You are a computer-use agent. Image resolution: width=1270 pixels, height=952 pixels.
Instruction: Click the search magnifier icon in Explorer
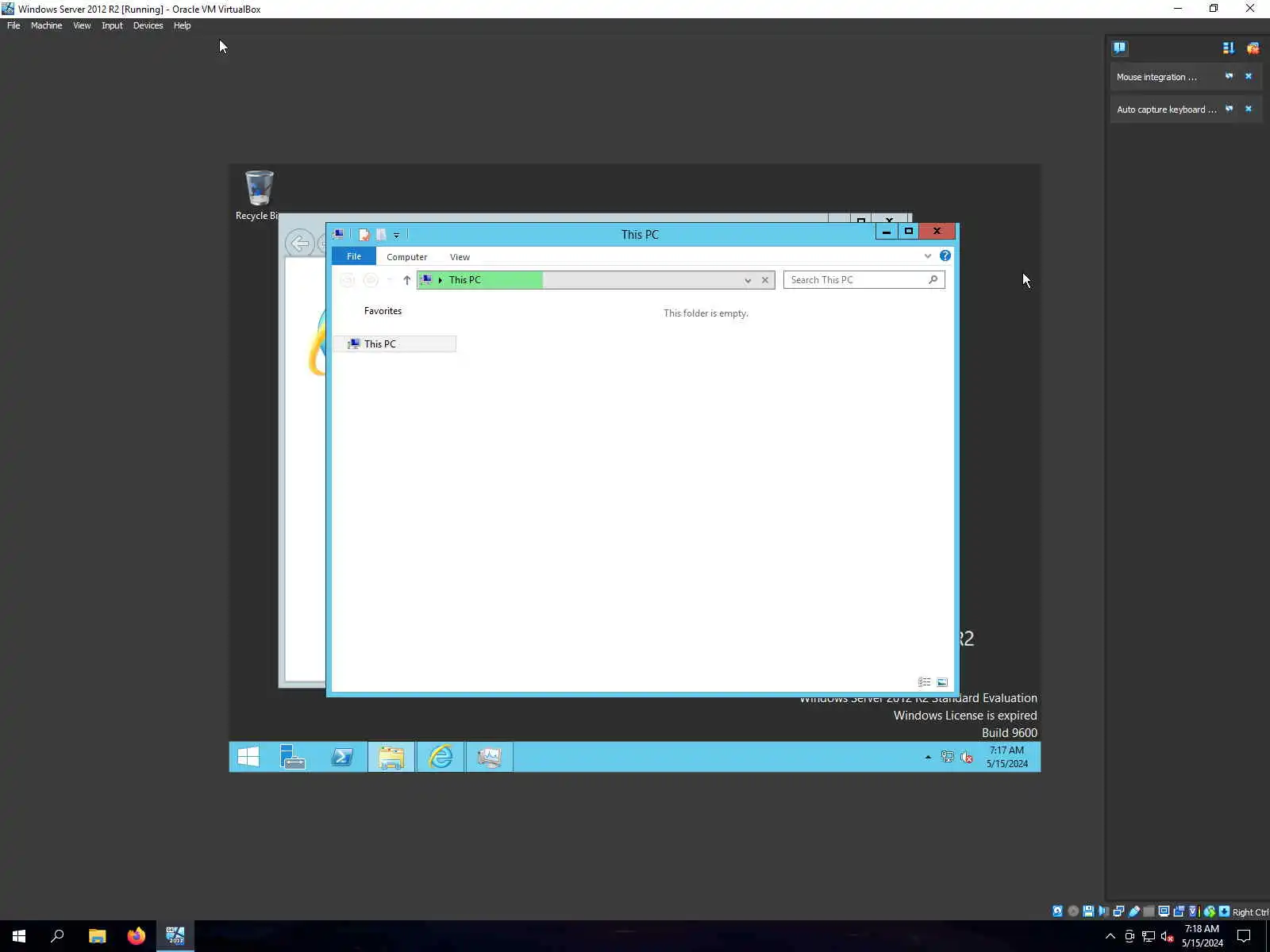click(x=933, y=279)
